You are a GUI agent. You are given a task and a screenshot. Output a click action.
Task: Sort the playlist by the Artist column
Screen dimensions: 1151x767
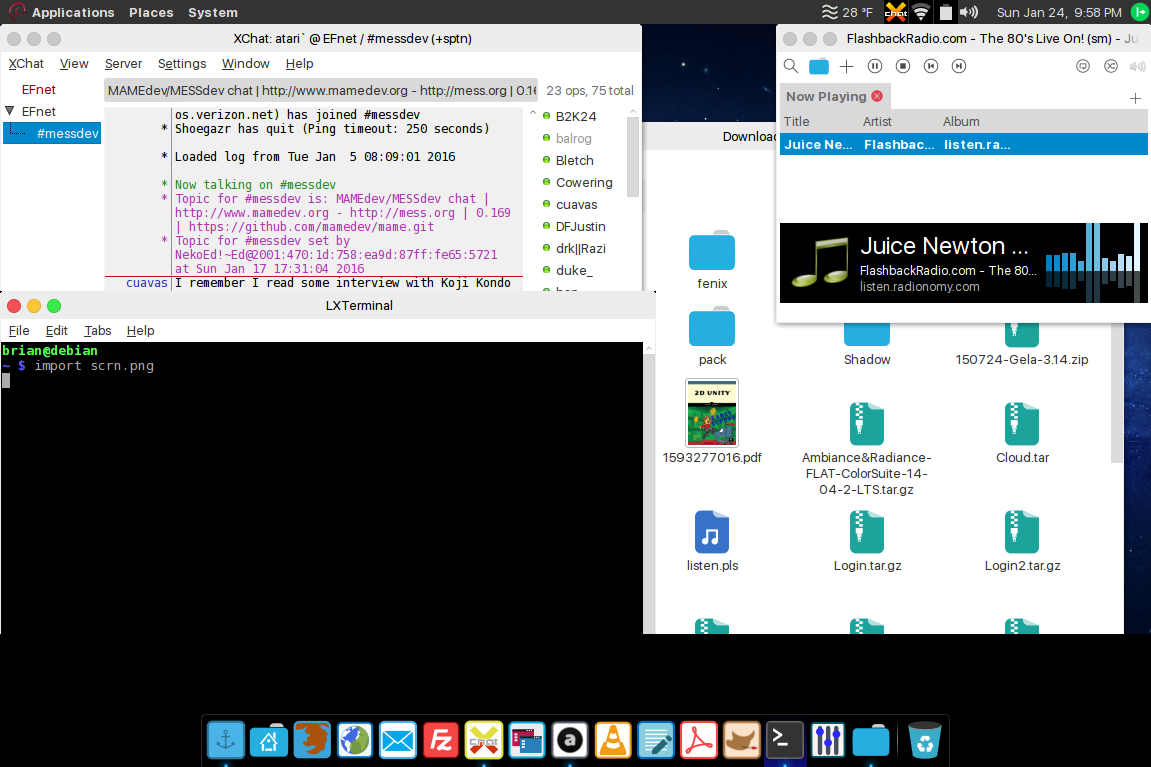[877, 121]
